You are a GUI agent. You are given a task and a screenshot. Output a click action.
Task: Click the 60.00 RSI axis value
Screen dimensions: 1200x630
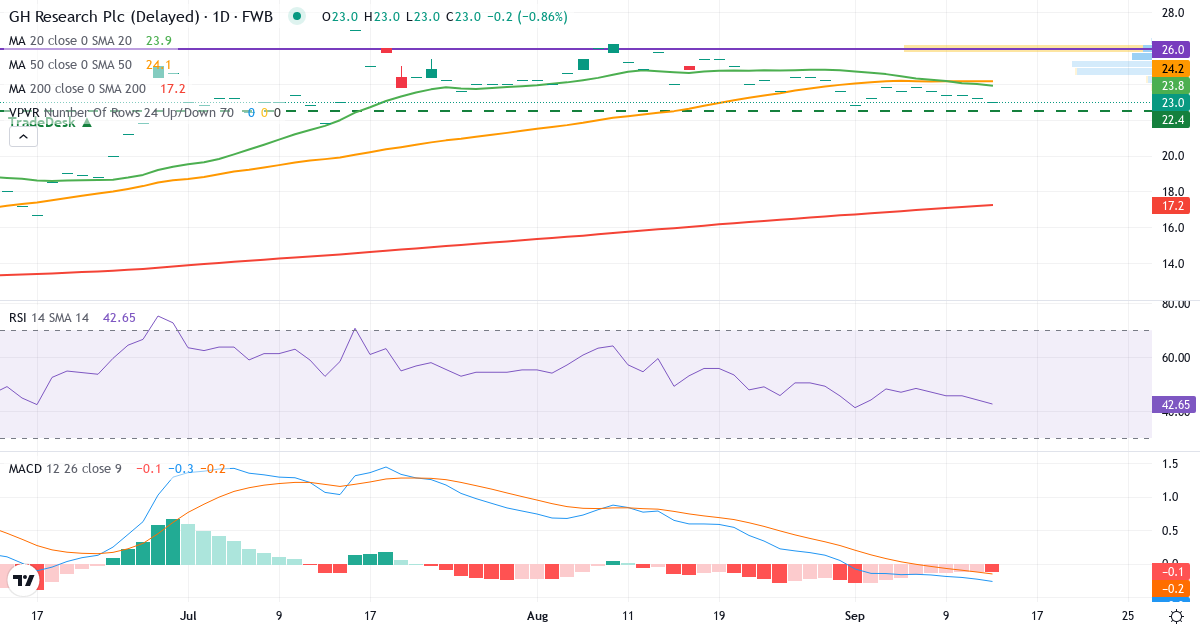pos(1176,358)
